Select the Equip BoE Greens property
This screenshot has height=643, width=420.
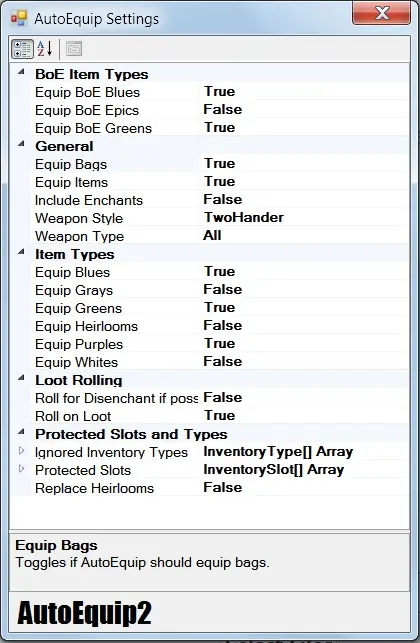click(x=94, y=128)
